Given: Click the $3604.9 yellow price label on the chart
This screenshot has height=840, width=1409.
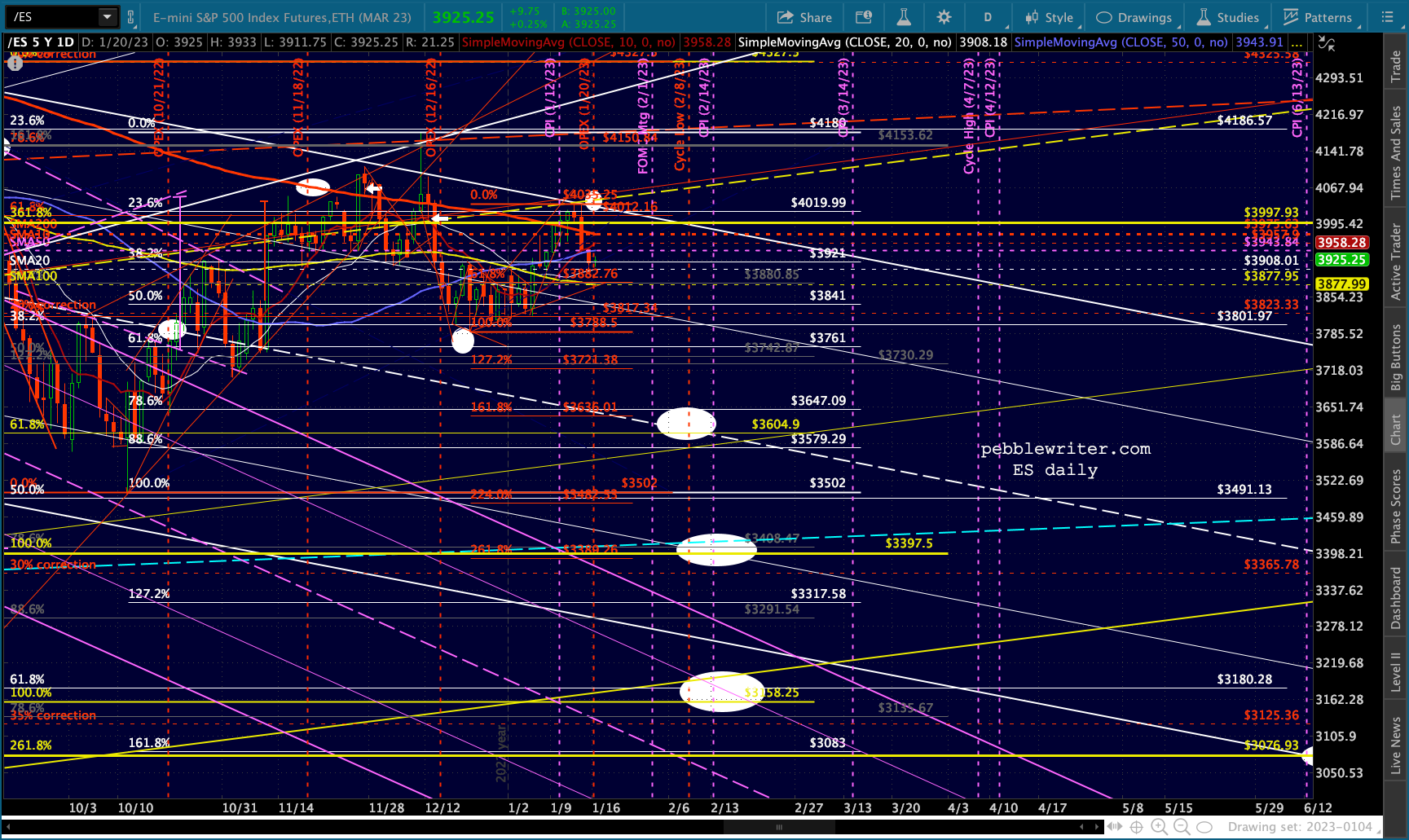Looking at the screenshot, I should point(775,424).
